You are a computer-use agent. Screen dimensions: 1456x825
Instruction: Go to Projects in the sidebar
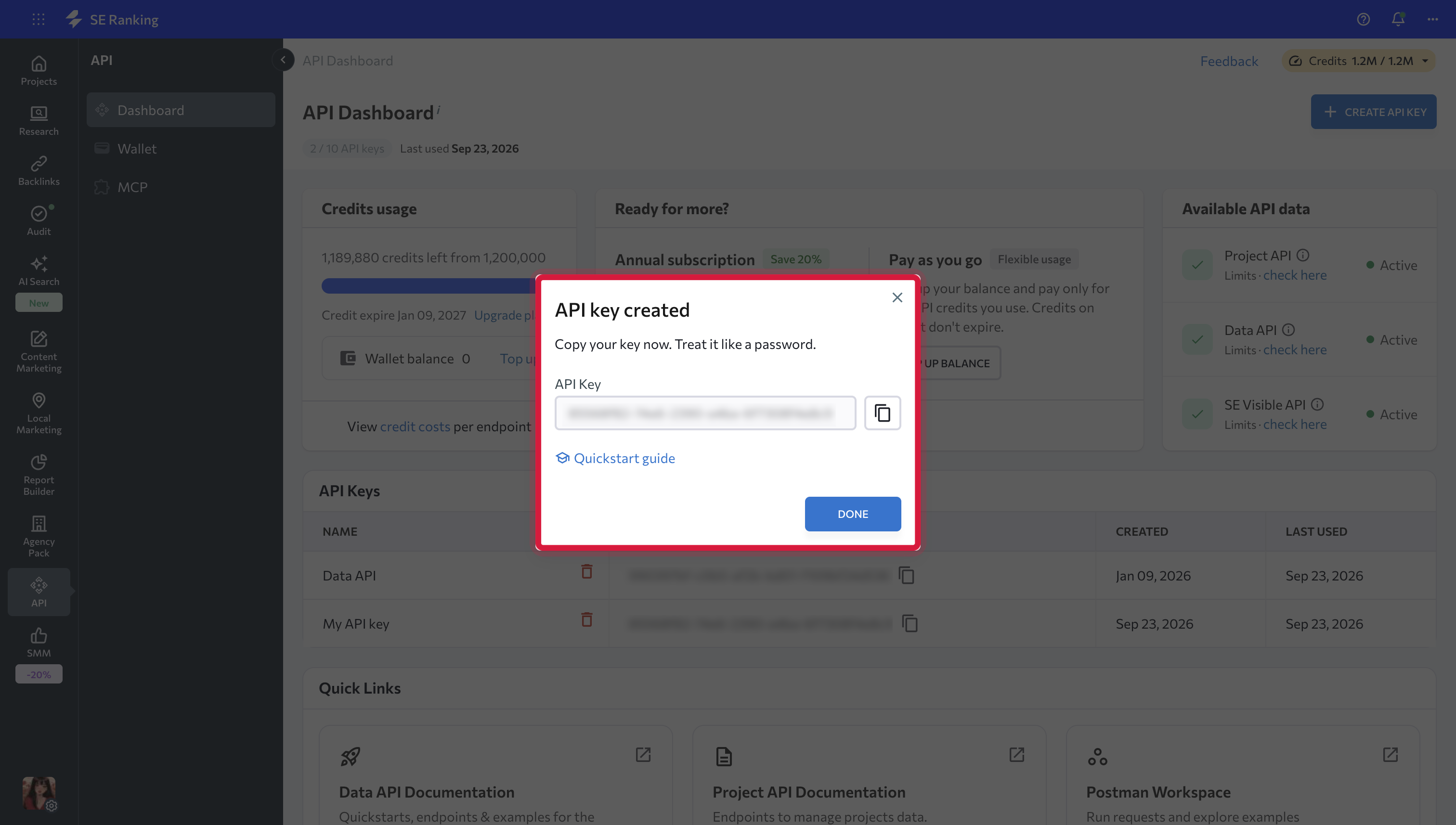pyautogui.click(x=39, y=71)
